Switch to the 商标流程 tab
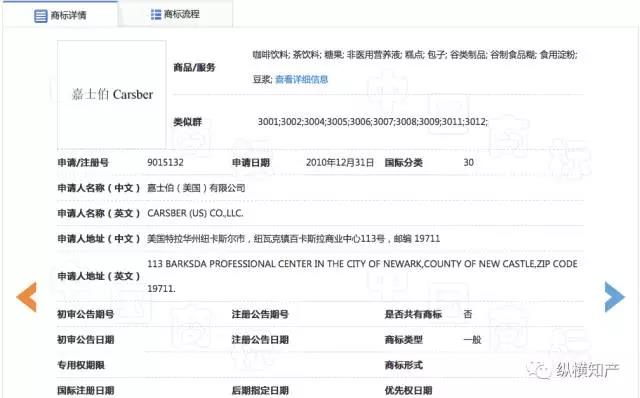The width and height of the screenshot is (640, 398). tap(176, 14)
